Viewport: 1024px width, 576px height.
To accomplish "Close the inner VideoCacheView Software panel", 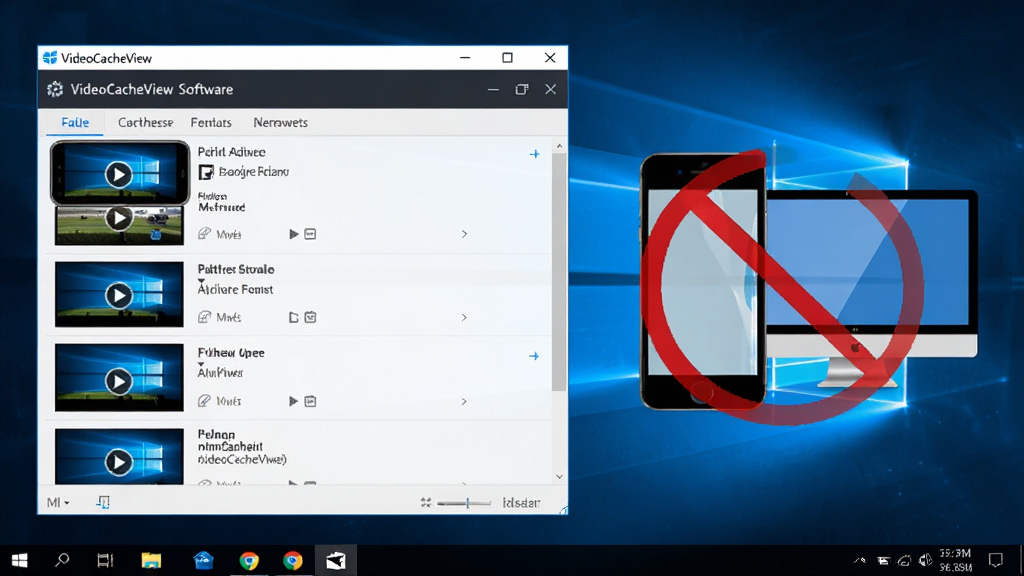I will 551,89.
